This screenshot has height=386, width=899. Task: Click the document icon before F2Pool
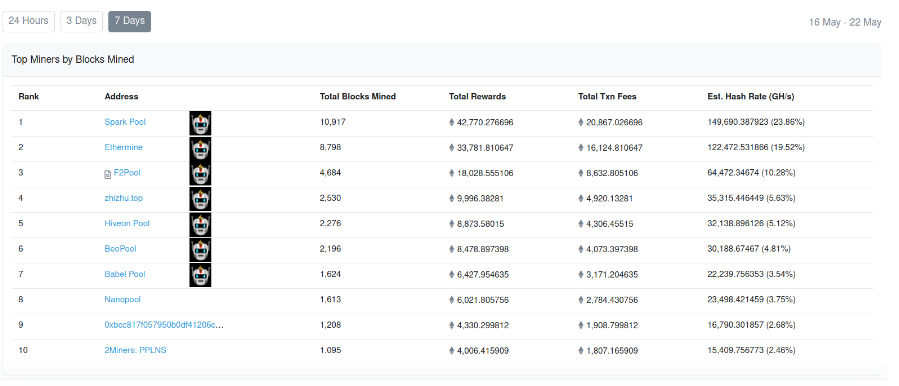(x=107, y=174)
